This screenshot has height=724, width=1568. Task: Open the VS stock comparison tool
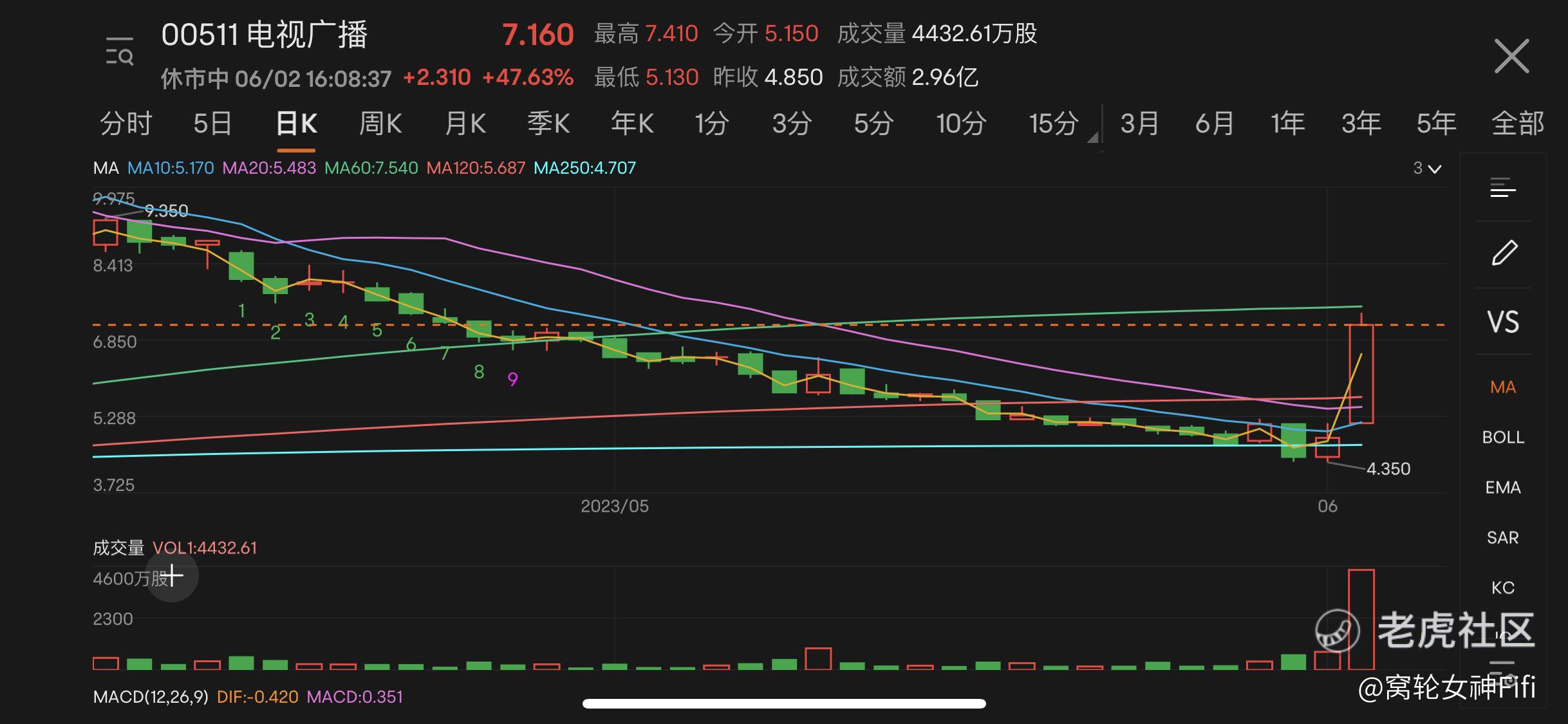click(1503, 320)
